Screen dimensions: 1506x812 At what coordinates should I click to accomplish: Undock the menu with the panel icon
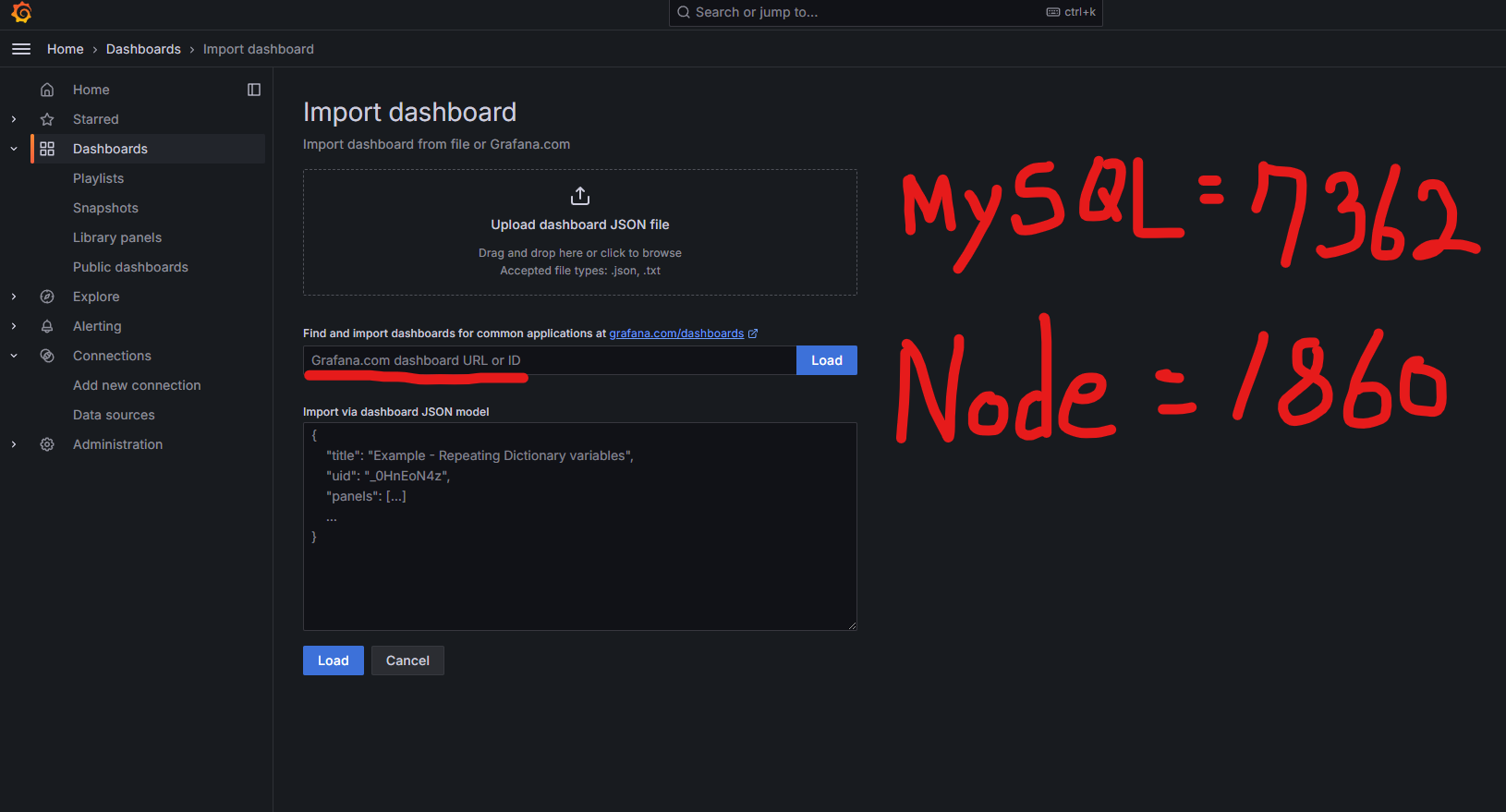[x=254, y=90]
